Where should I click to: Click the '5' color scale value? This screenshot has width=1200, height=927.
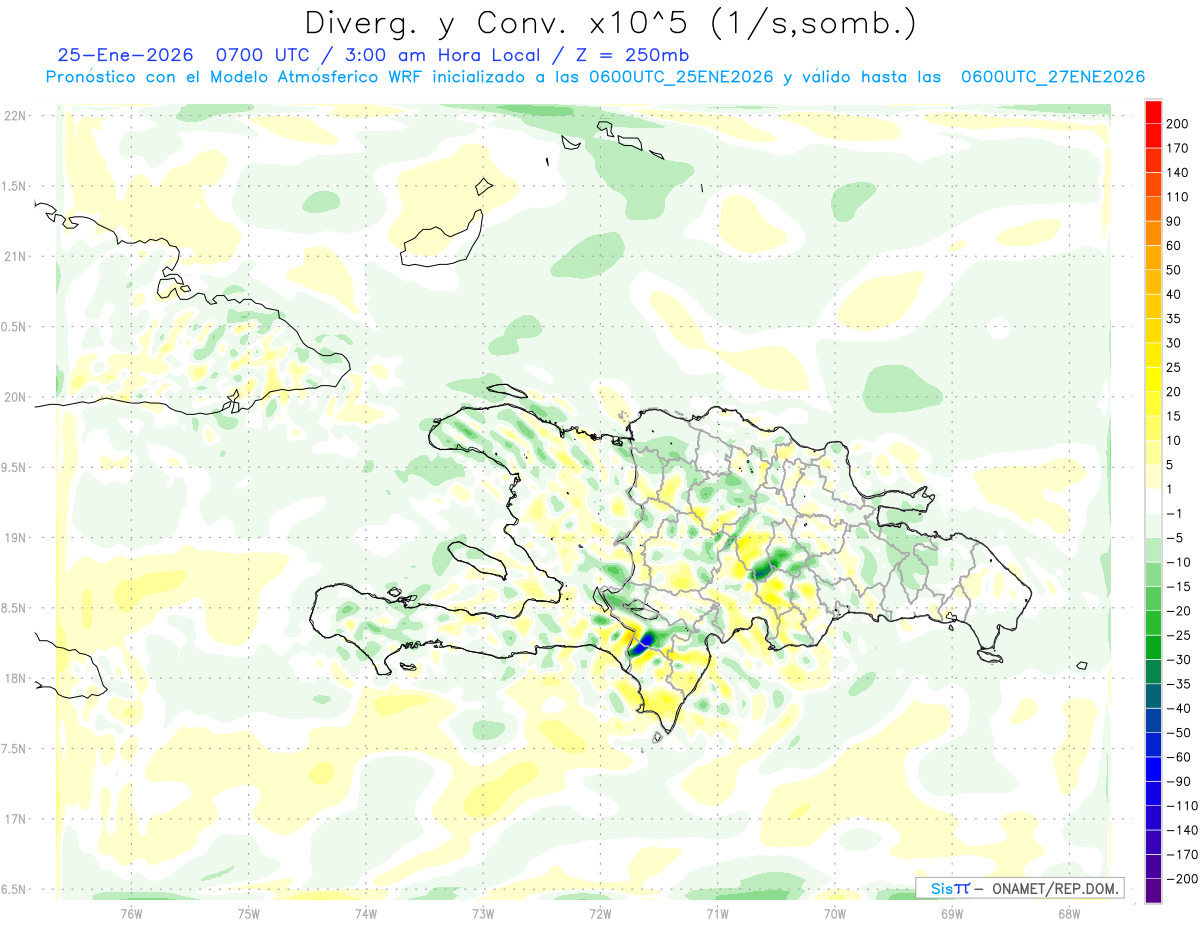tap(1172, 465)
